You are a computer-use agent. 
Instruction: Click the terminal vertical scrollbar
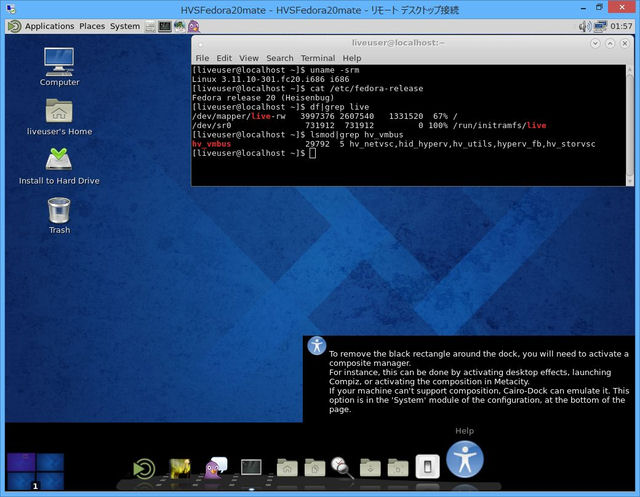pyautogui.click(x=630, y=124)
